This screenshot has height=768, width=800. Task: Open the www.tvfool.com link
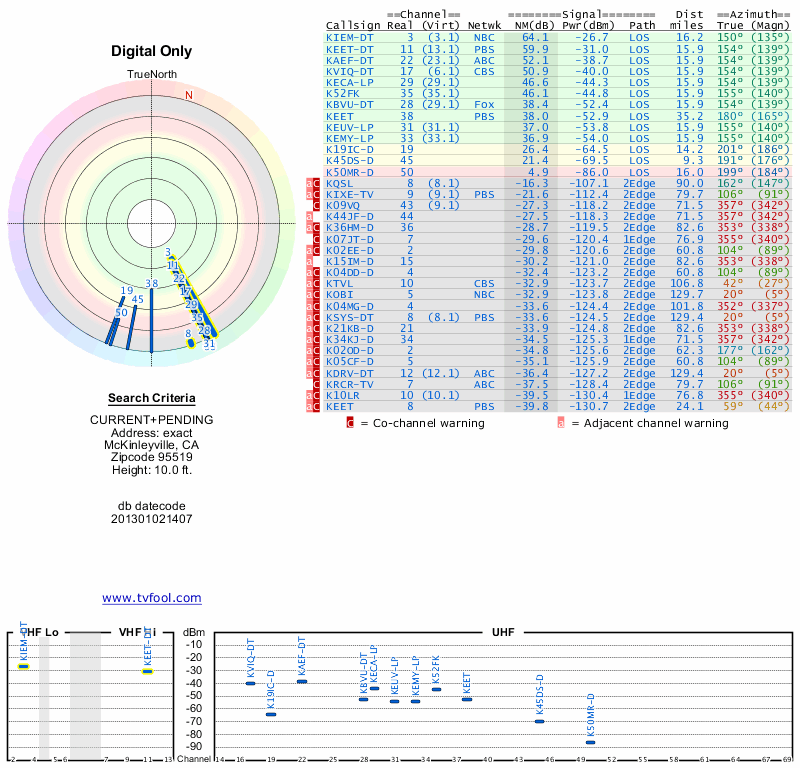click(x=151, y=598)
